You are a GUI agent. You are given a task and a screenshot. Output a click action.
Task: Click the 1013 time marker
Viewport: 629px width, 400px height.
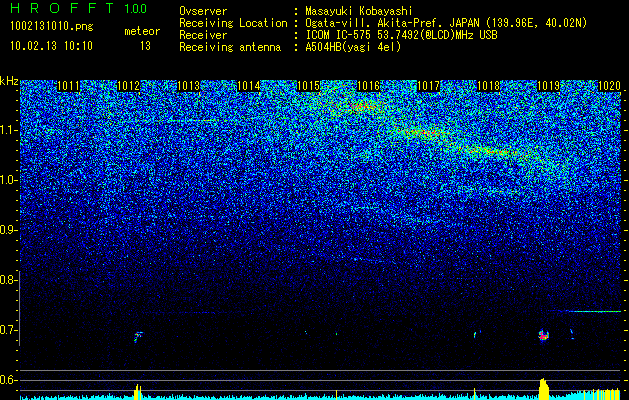(189, 86)
